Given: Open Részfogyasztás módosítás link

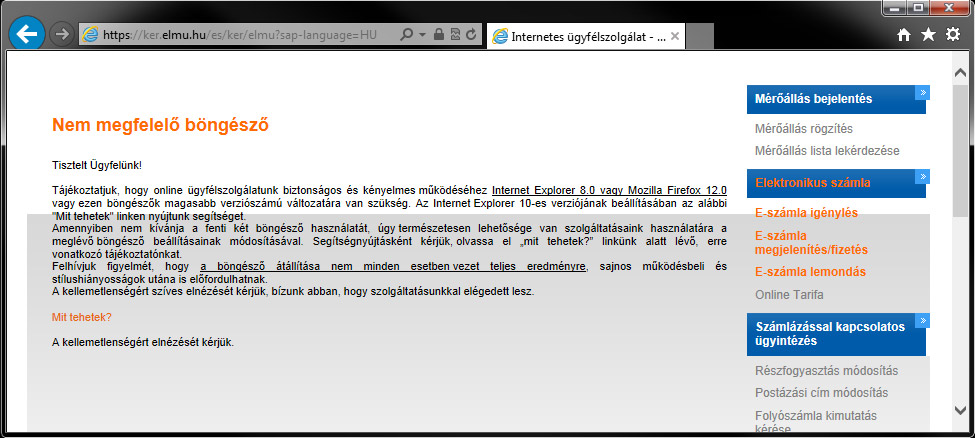Looking at the screenshot, I should (826, 371).
